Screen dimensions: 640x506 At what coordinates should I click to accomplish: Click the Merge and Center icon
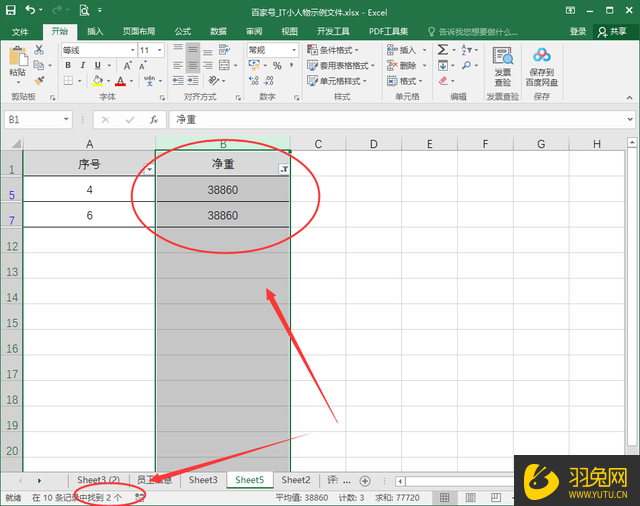[x=224, y=65]
